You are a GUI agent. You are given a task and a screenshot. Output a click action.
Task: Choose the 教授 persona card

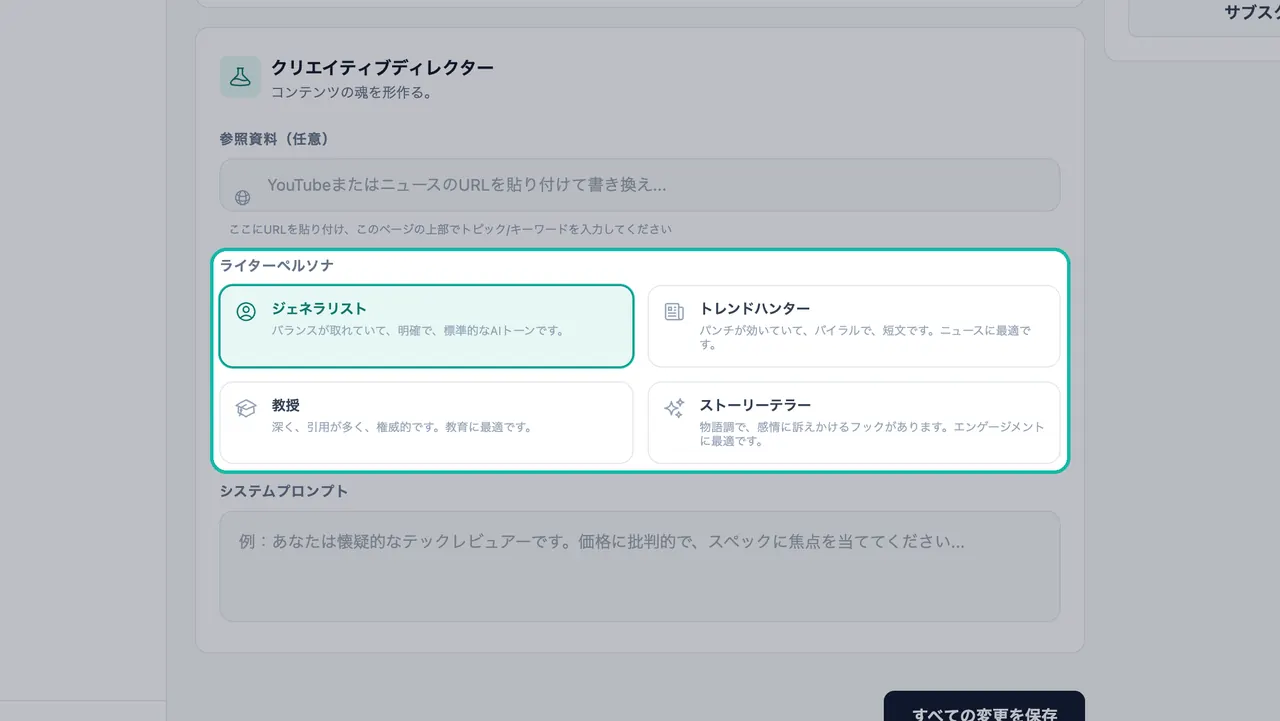click(426, 422)
